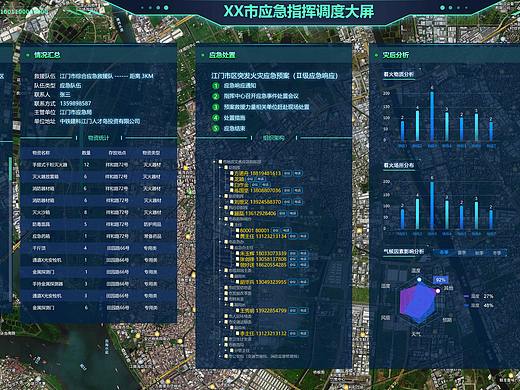520x390 pixels.
Task: Click step 4 circle icon 处置措施
Action: (x=216, y=118)
